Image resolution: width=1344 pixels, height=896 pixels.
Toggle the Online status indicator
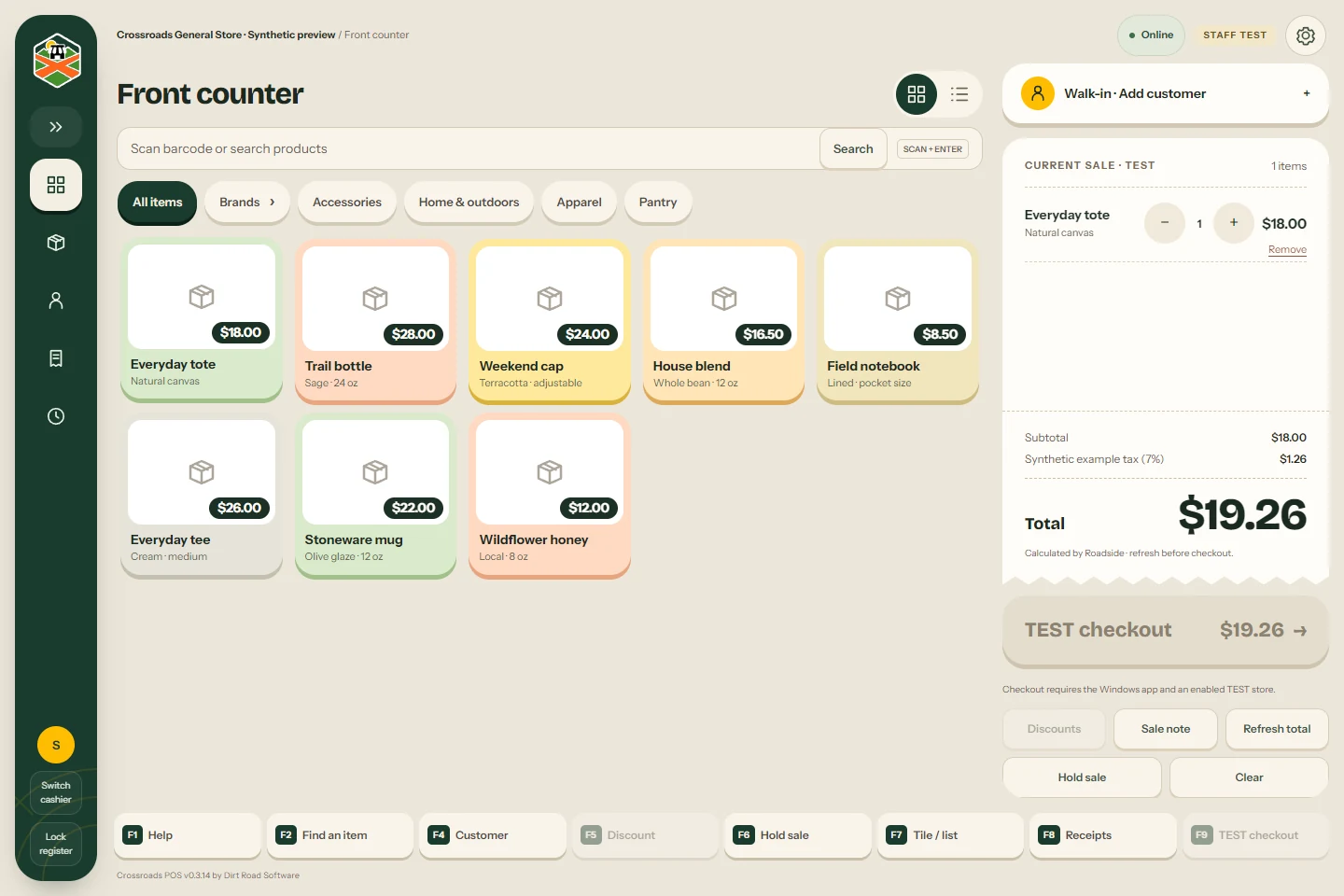(x=1151, y=35)
